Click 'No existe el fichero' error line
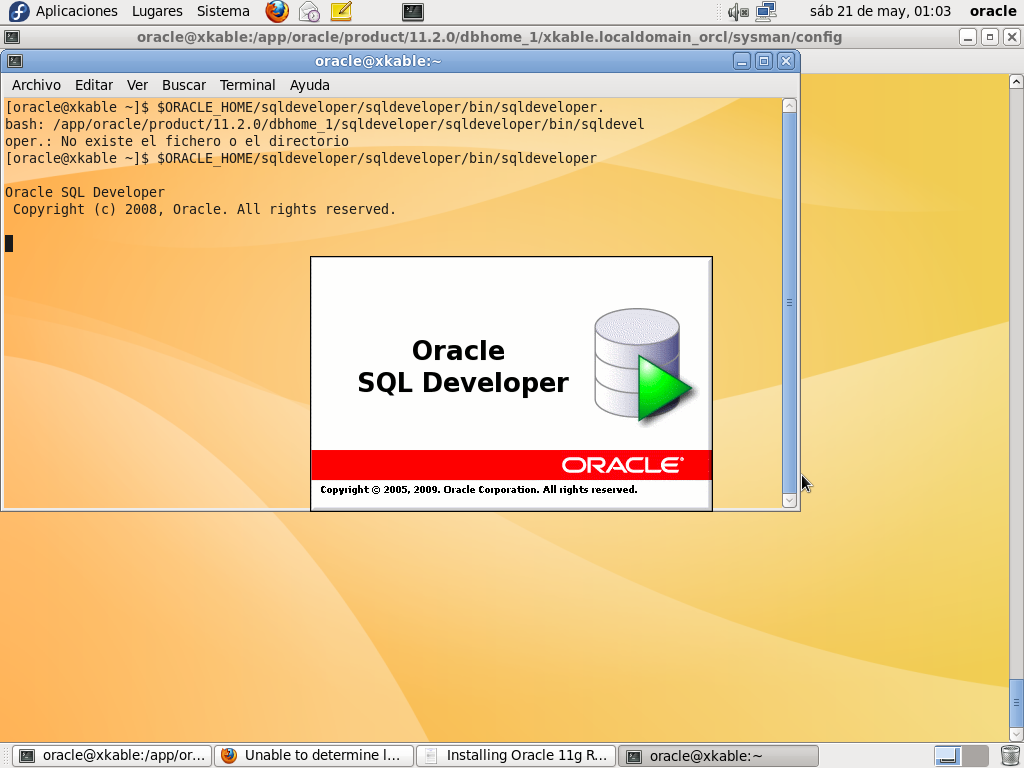1024x768 pixels. point(177,141)
